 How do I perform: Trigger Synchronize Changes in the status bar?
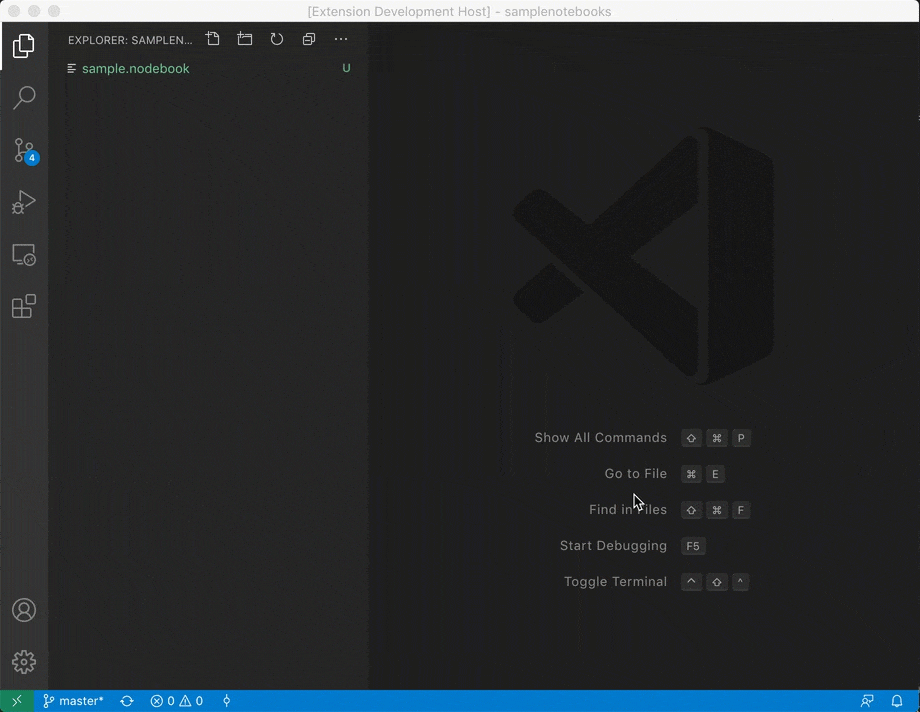click(127, 701)
